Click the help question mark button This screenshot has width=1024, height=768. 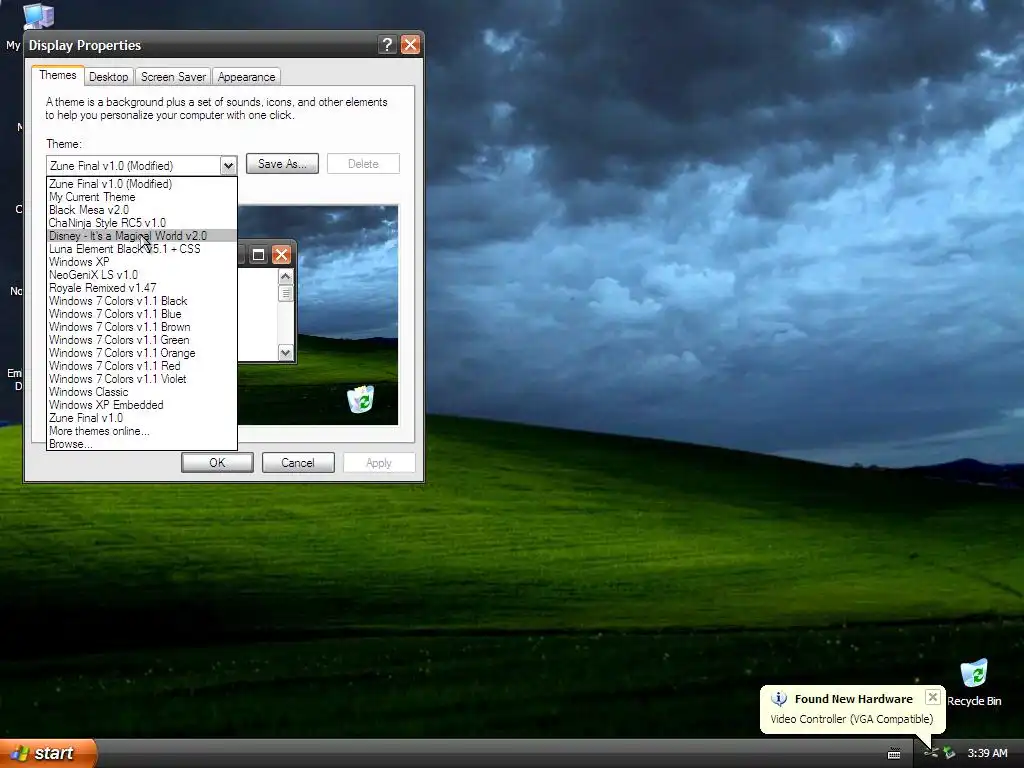click(387, 44)
